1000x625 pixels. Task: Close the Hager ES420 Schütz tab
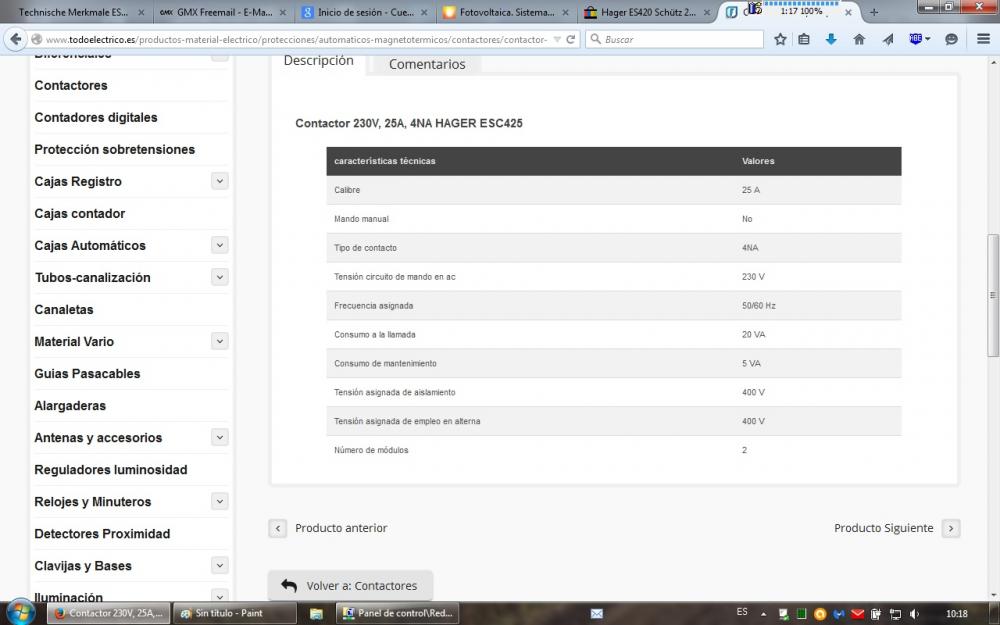click(707, 12)
